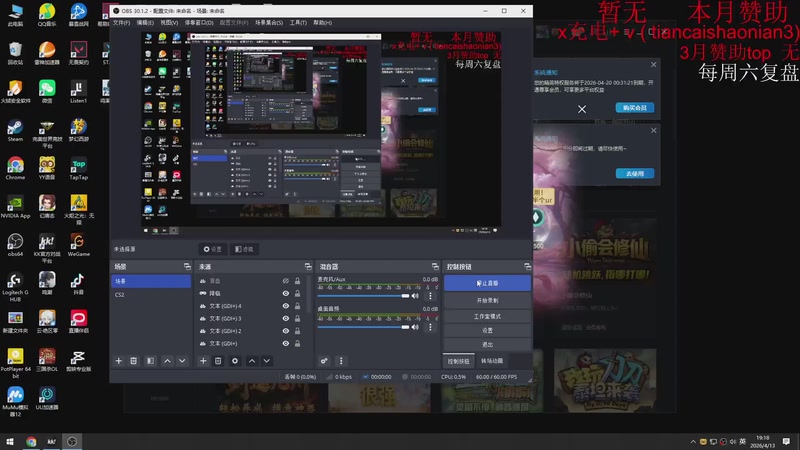800x450 pixels.
Task: Toggle lock on 文本 (GDI+) 3 source
Action: (x=297, y=318)
